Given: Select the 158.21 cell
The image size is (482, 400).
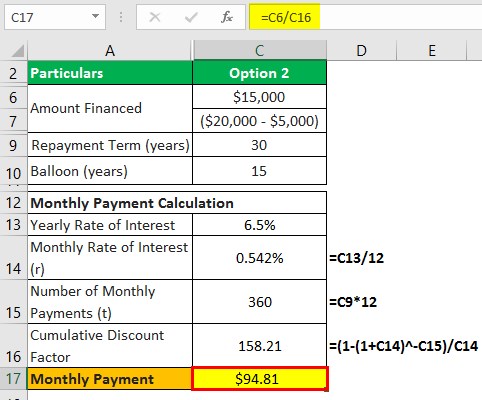Looking at the screenshot, I should [259, 346].
